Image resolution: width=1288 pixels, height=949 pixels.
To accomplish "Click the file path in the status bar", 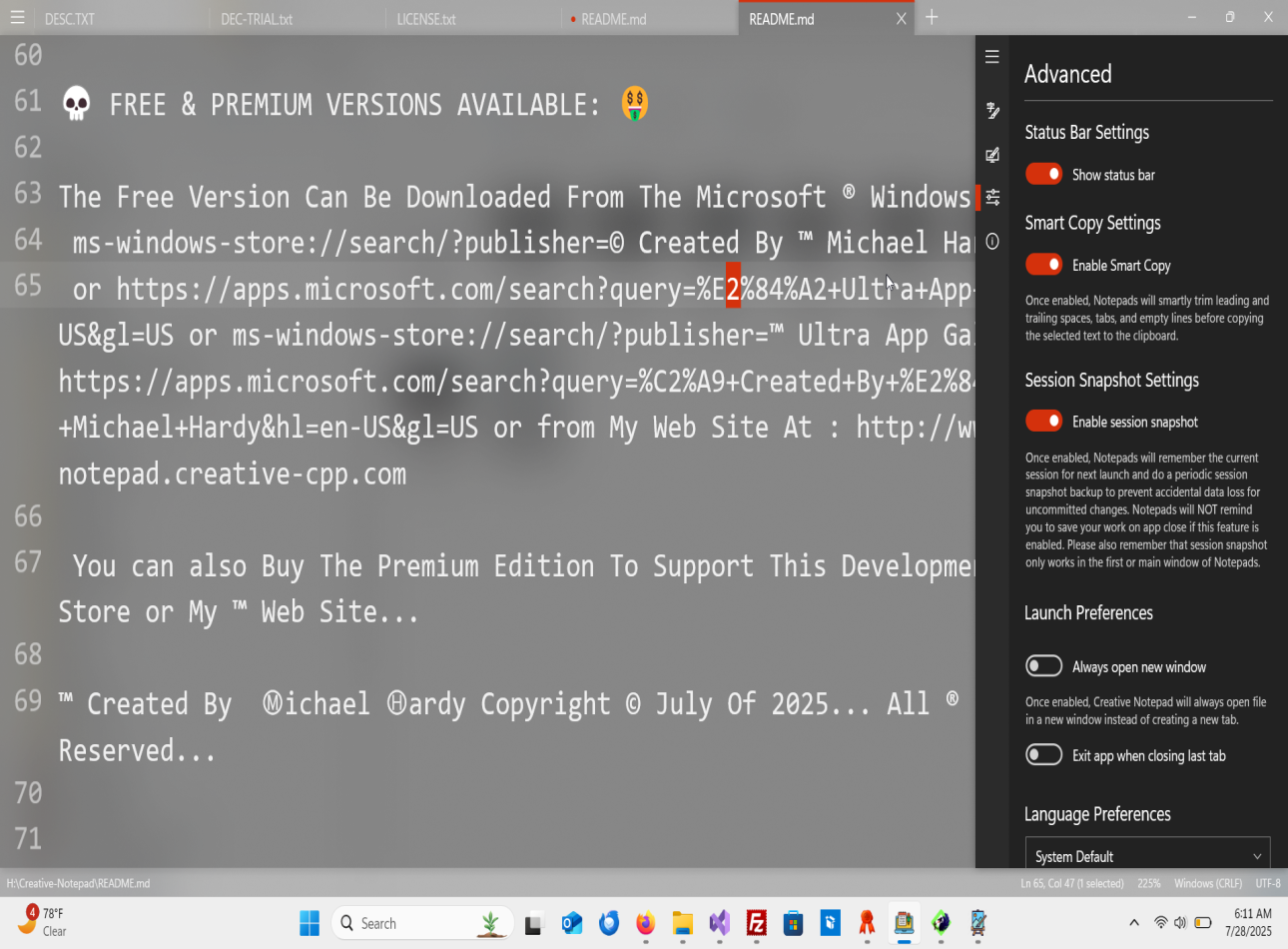I will [x=78, y=883].
